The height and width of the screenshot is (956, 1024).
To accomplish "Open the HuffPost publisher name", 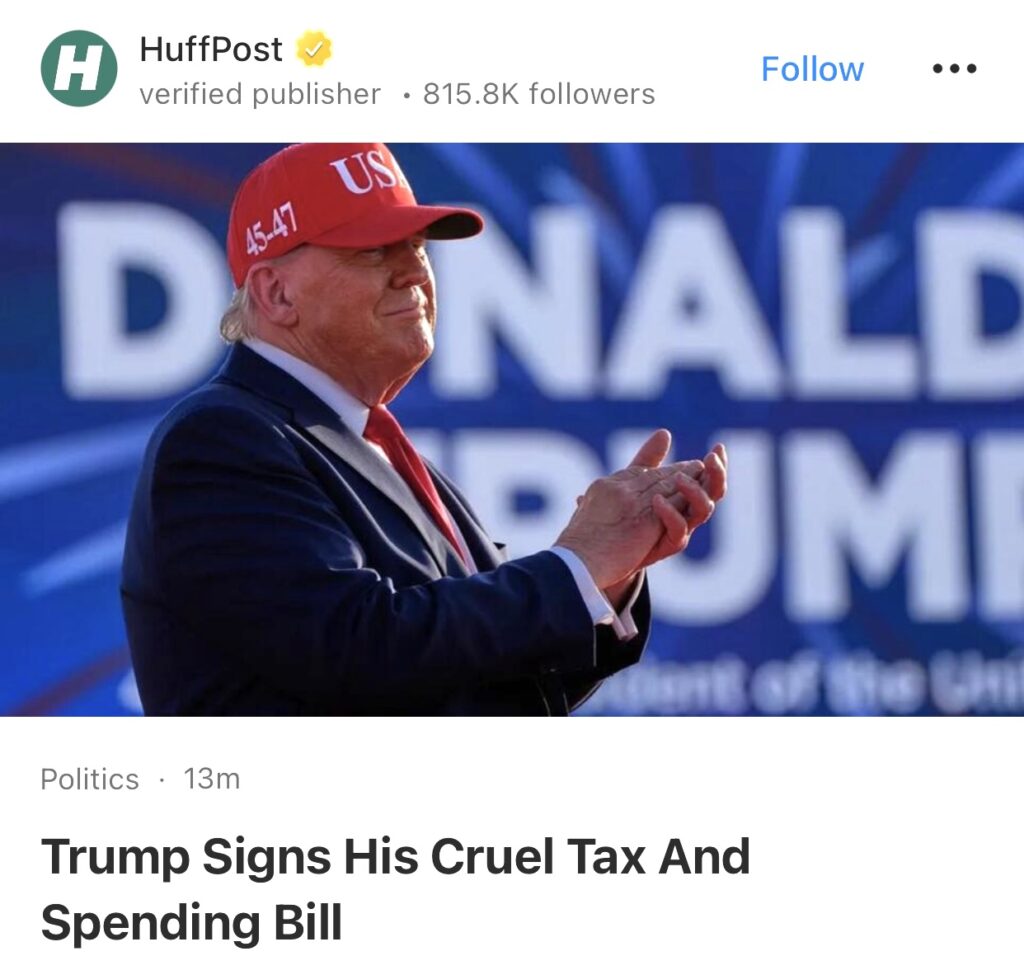I will 211,48.
